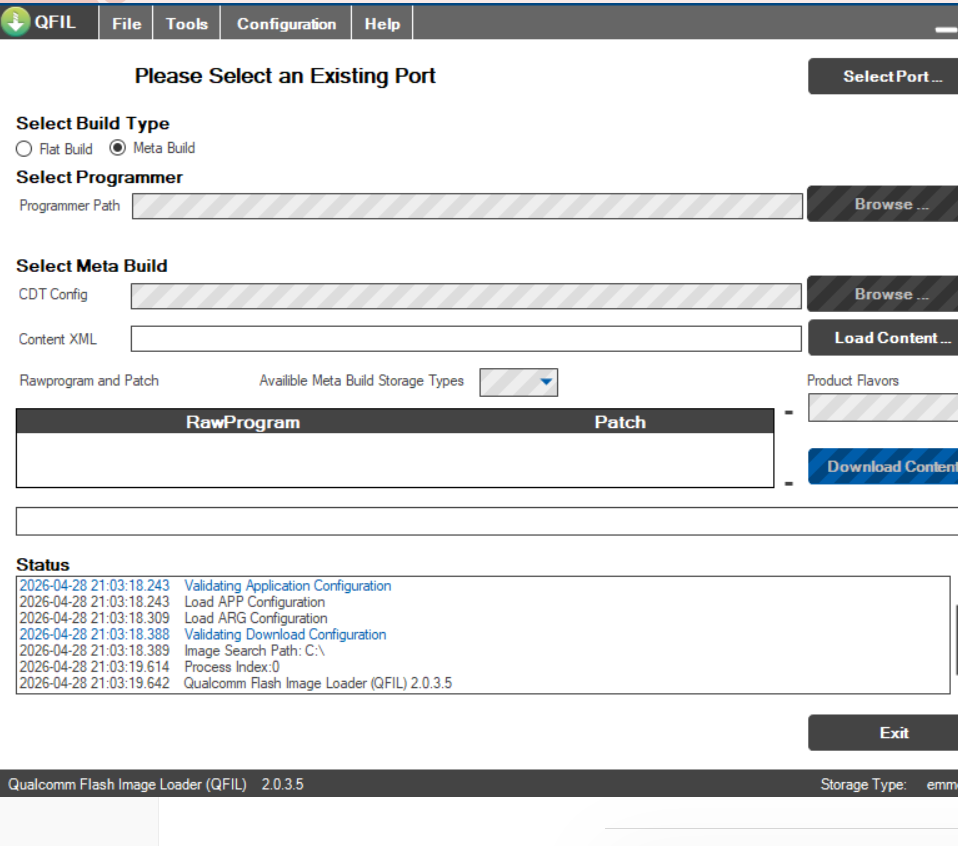Click the Product Flavors combo box

[x=883, y=407]
